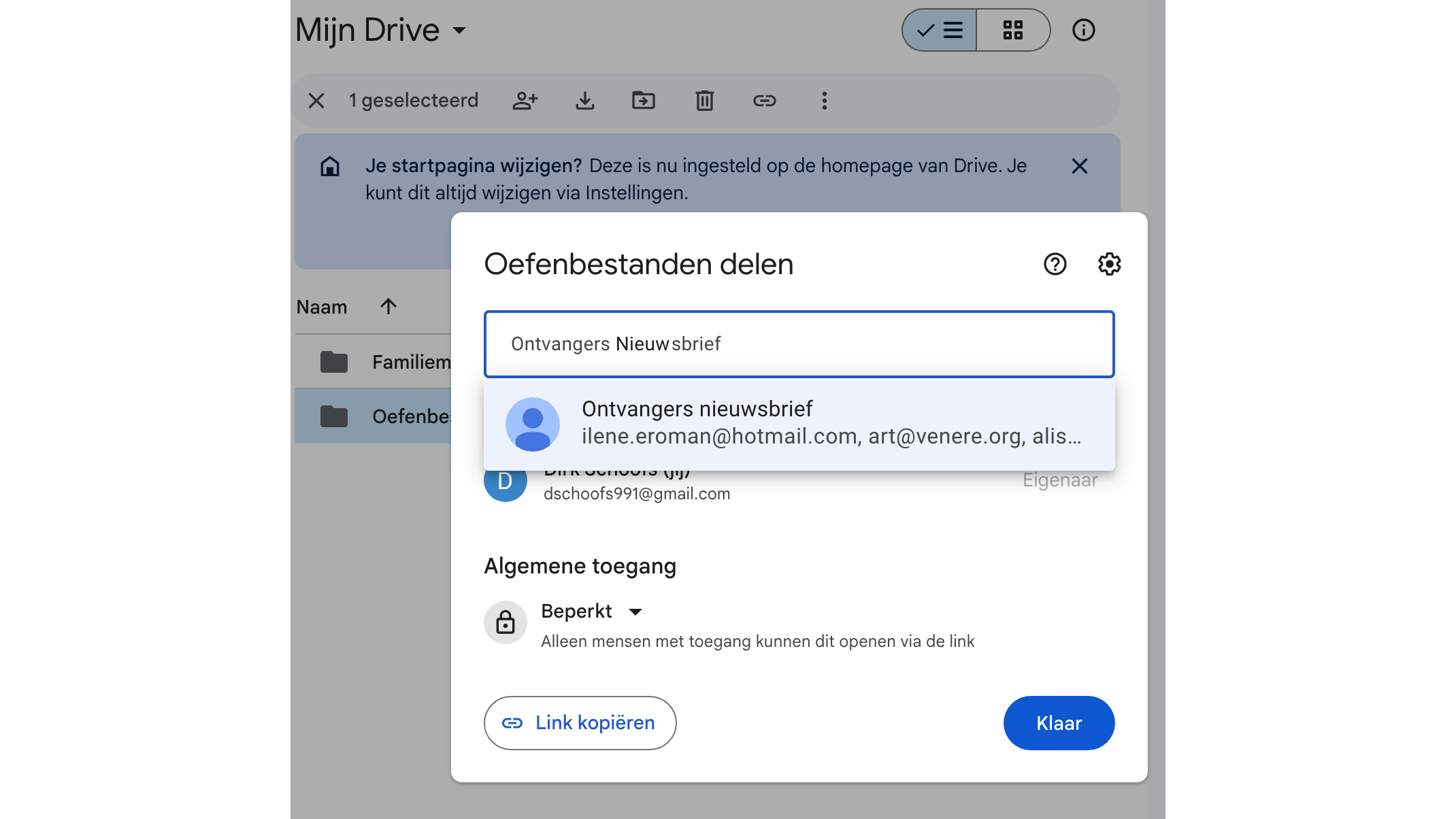
Task: Toggle sort direction arrow next to Naam
Action: point(388,307)
